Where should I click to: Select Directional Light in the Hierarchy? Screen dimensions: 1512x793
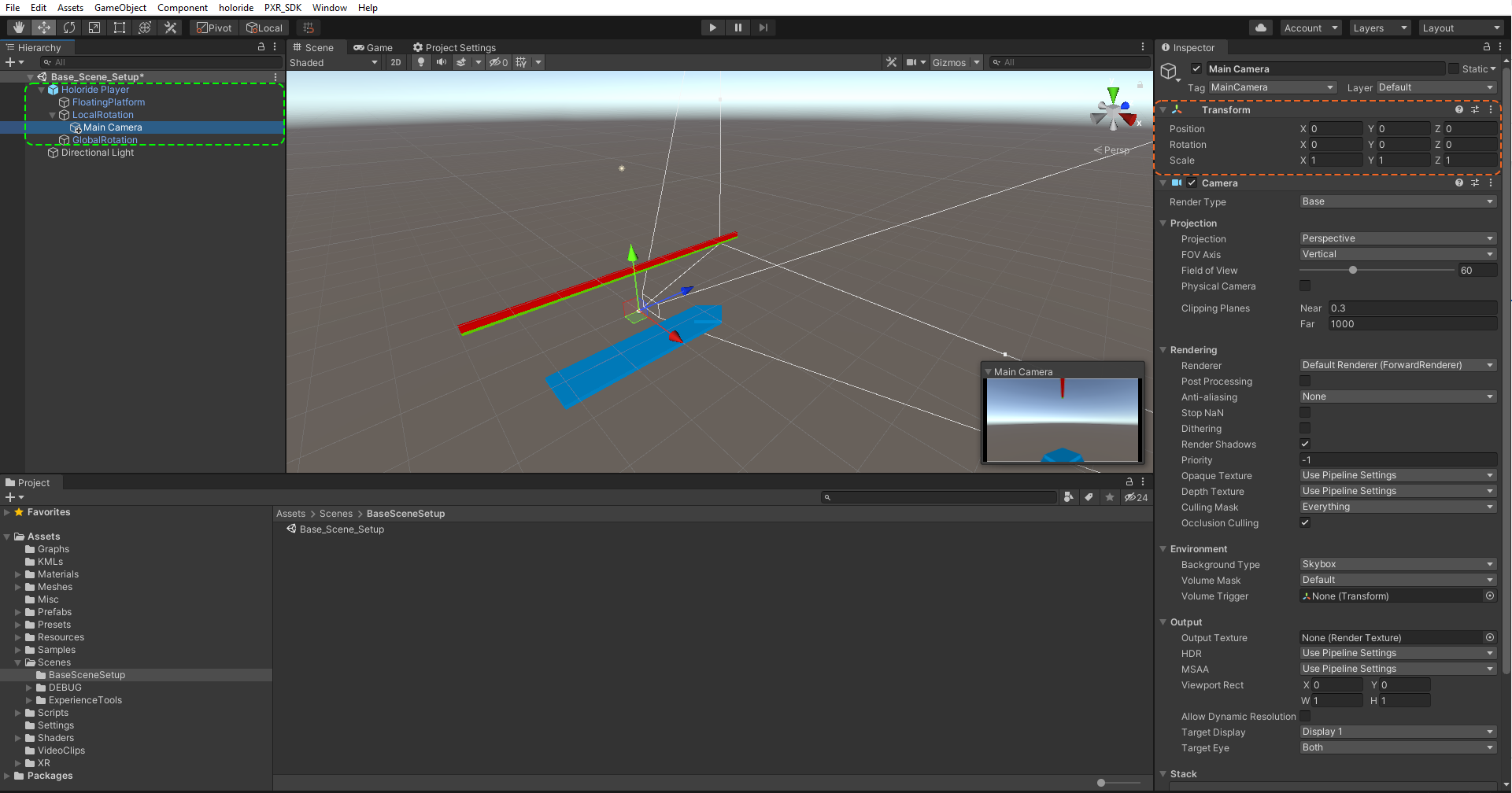coord(97,153)
